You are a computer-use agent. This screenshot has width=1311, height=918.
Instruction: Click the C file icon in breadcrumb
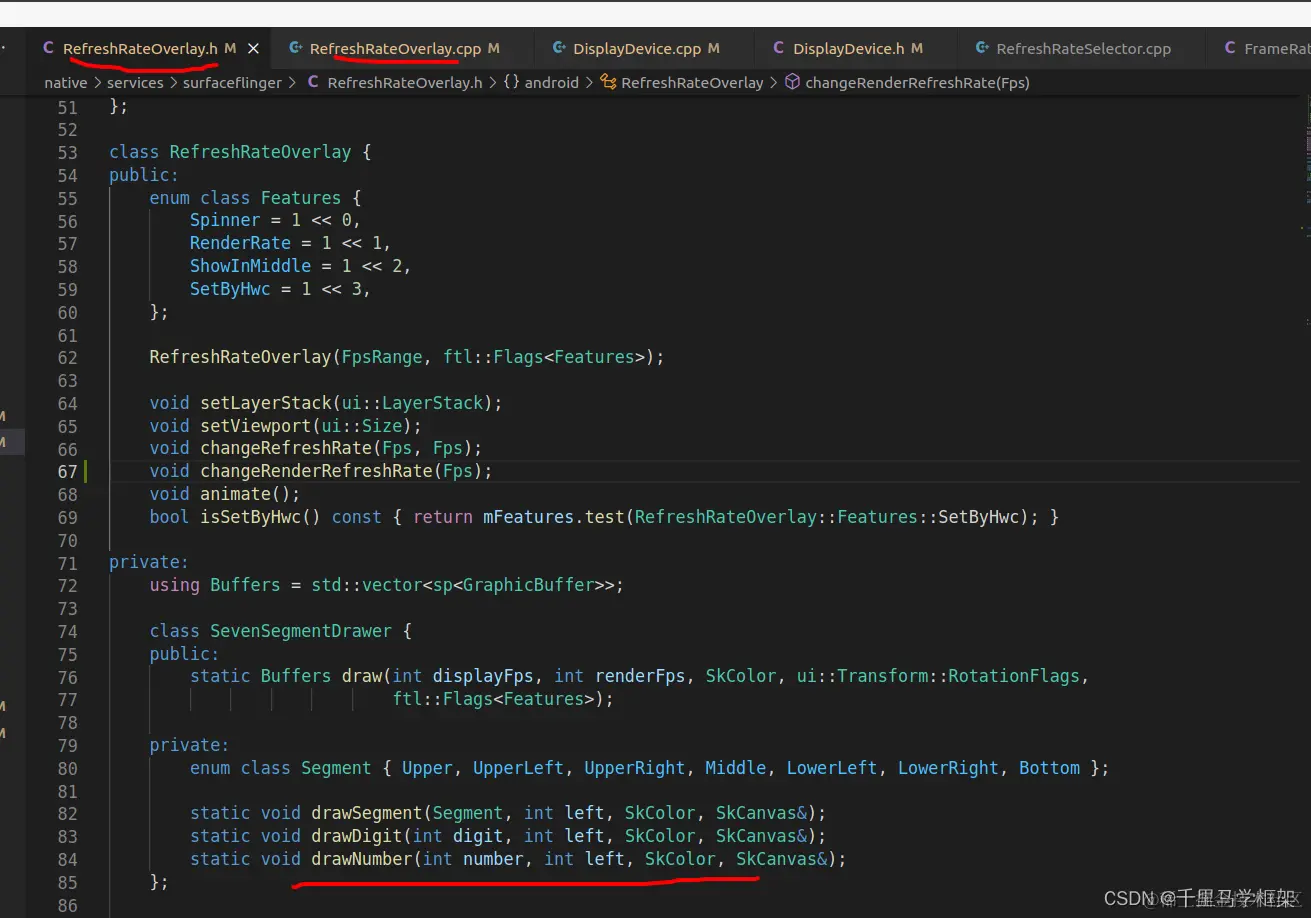(x=314, y=83)
